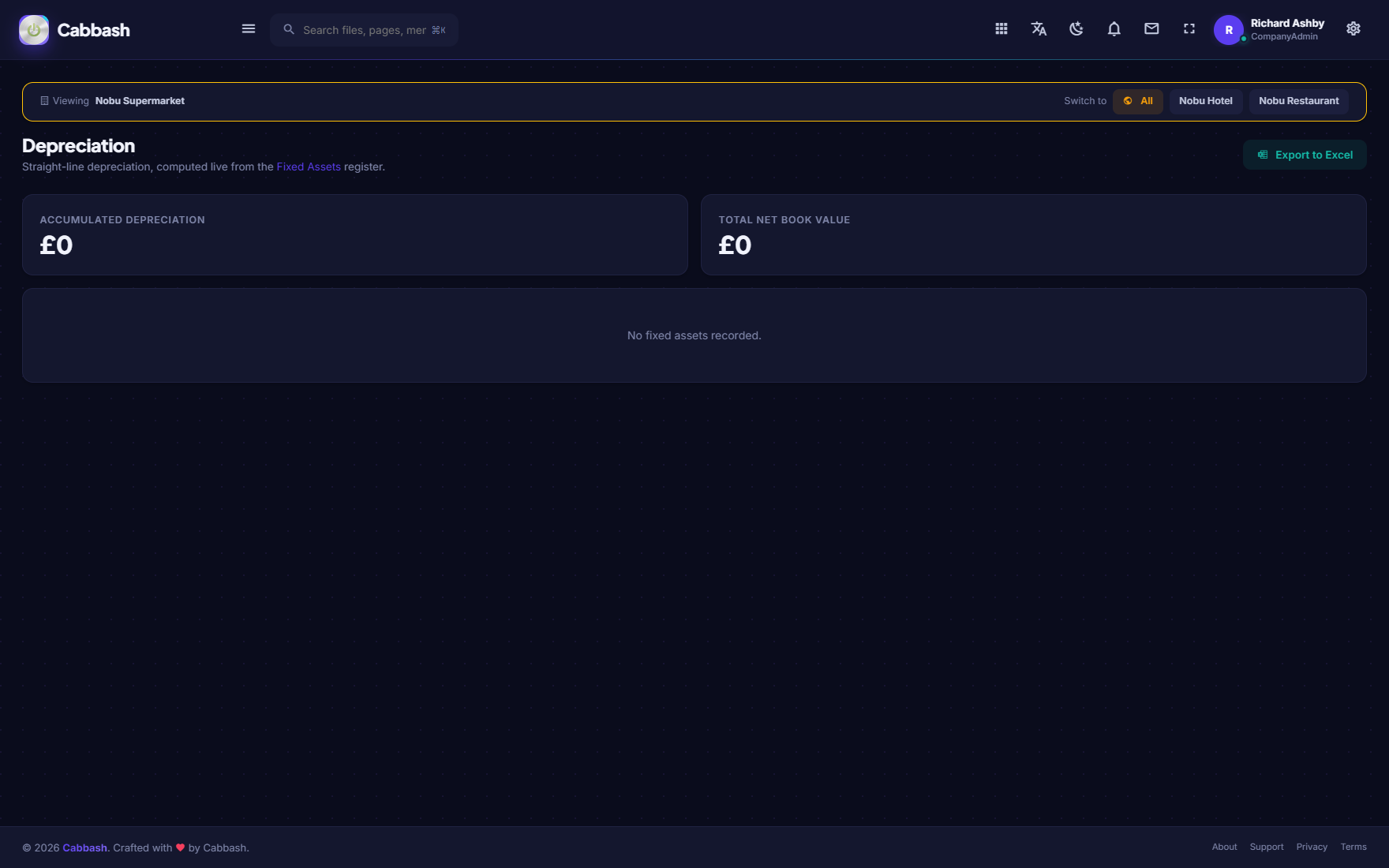
Task: Open notifications bell
Action: pyautogui.click(x=1114, y=29)
